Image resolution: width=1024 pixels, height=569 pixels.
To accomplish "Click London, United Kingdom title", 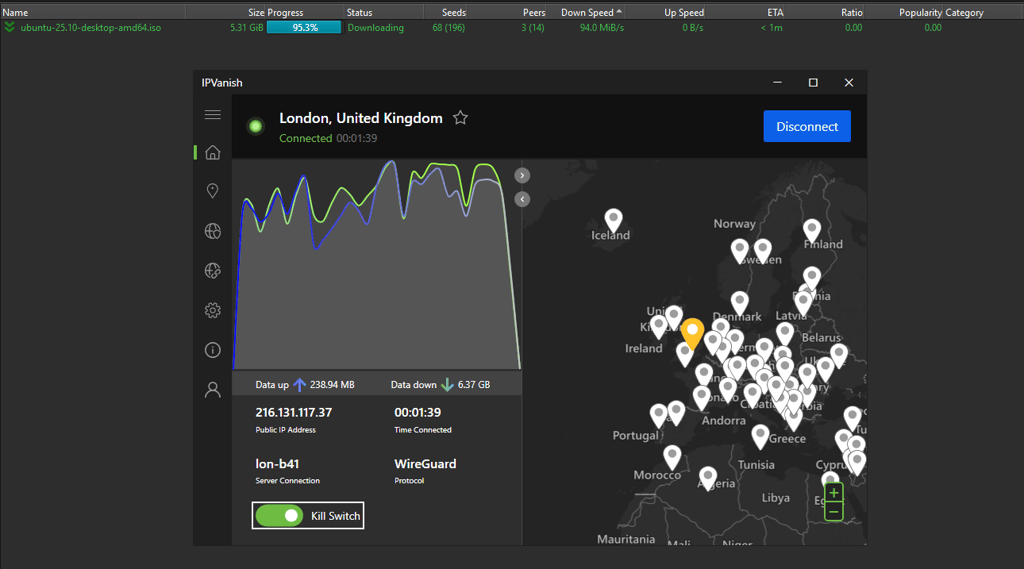I will pyautogui.click(x=360, y=118).
